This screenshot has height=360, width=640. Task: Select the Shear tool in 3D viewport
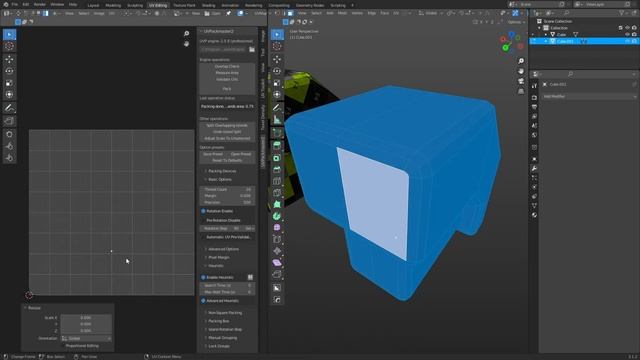(x=277, y=263)
